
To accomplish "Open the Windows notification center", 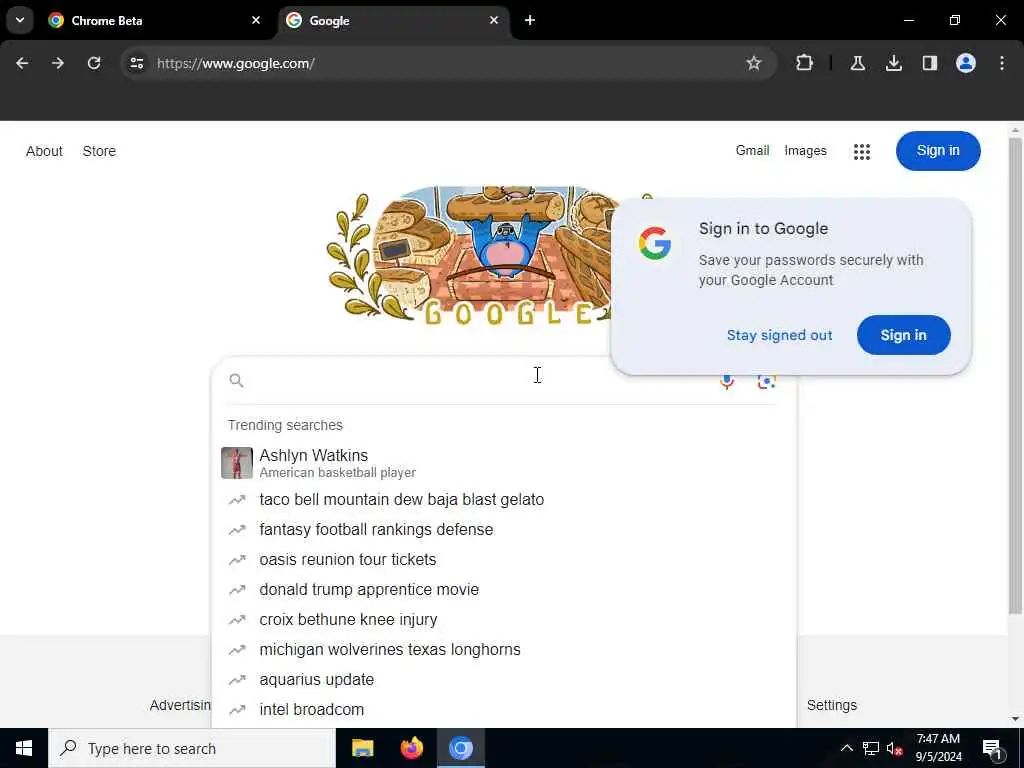I will [x=992, y=749].
